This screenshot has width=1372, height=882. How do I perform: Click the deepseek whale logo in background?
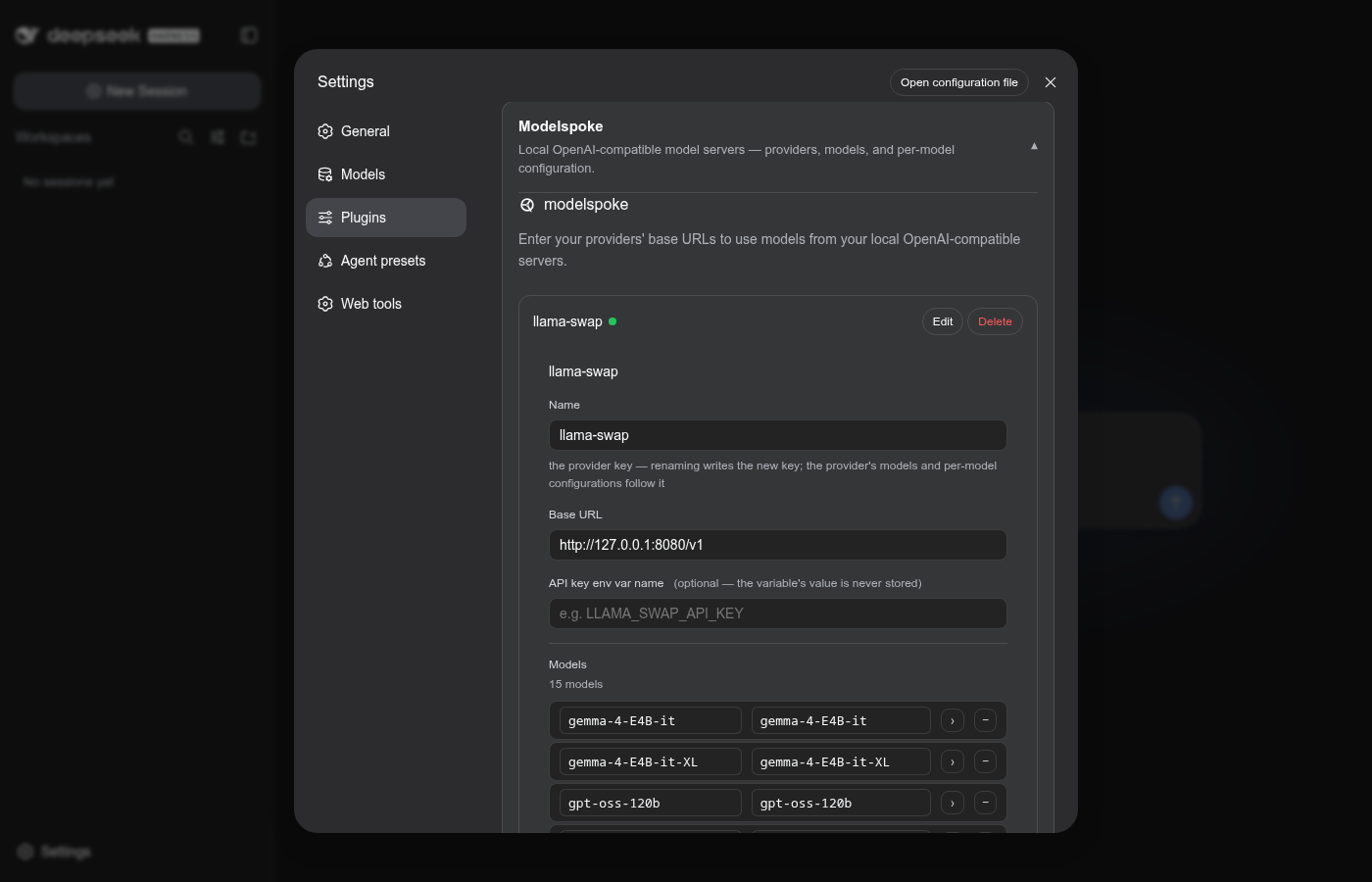point(26,35)
